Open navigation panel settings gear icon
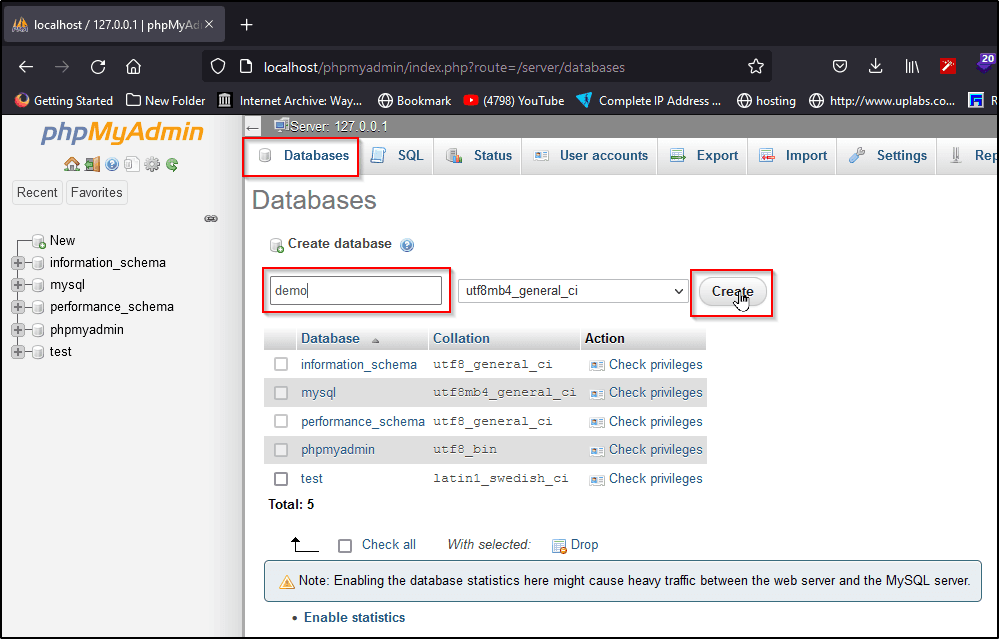Screen dimensions: 999x639 (x=152, y=164)
